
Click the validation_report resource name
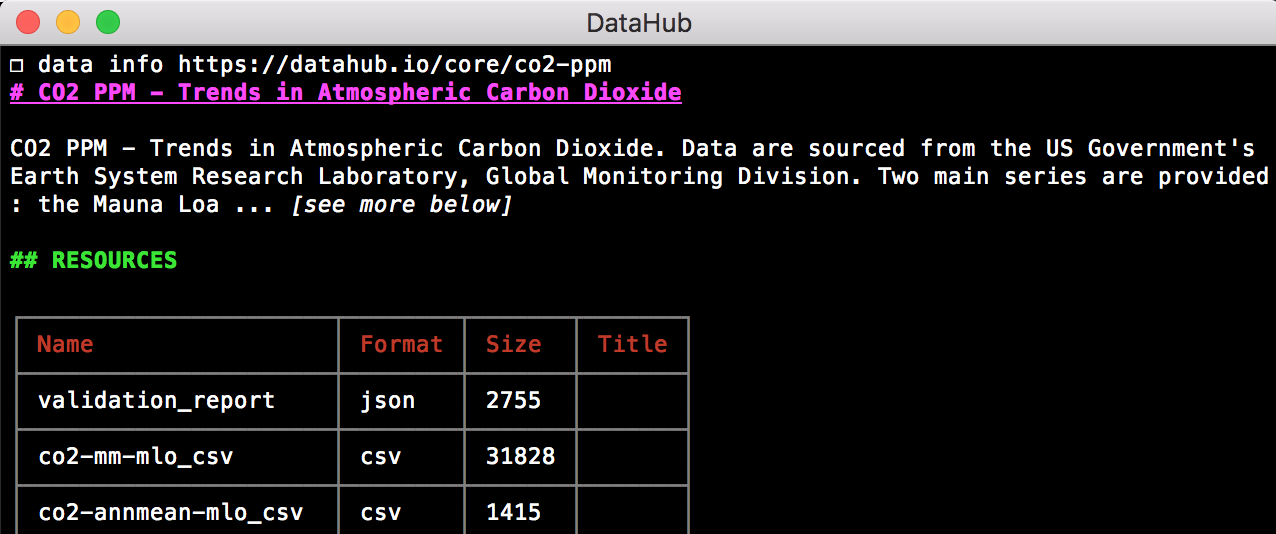156,400
